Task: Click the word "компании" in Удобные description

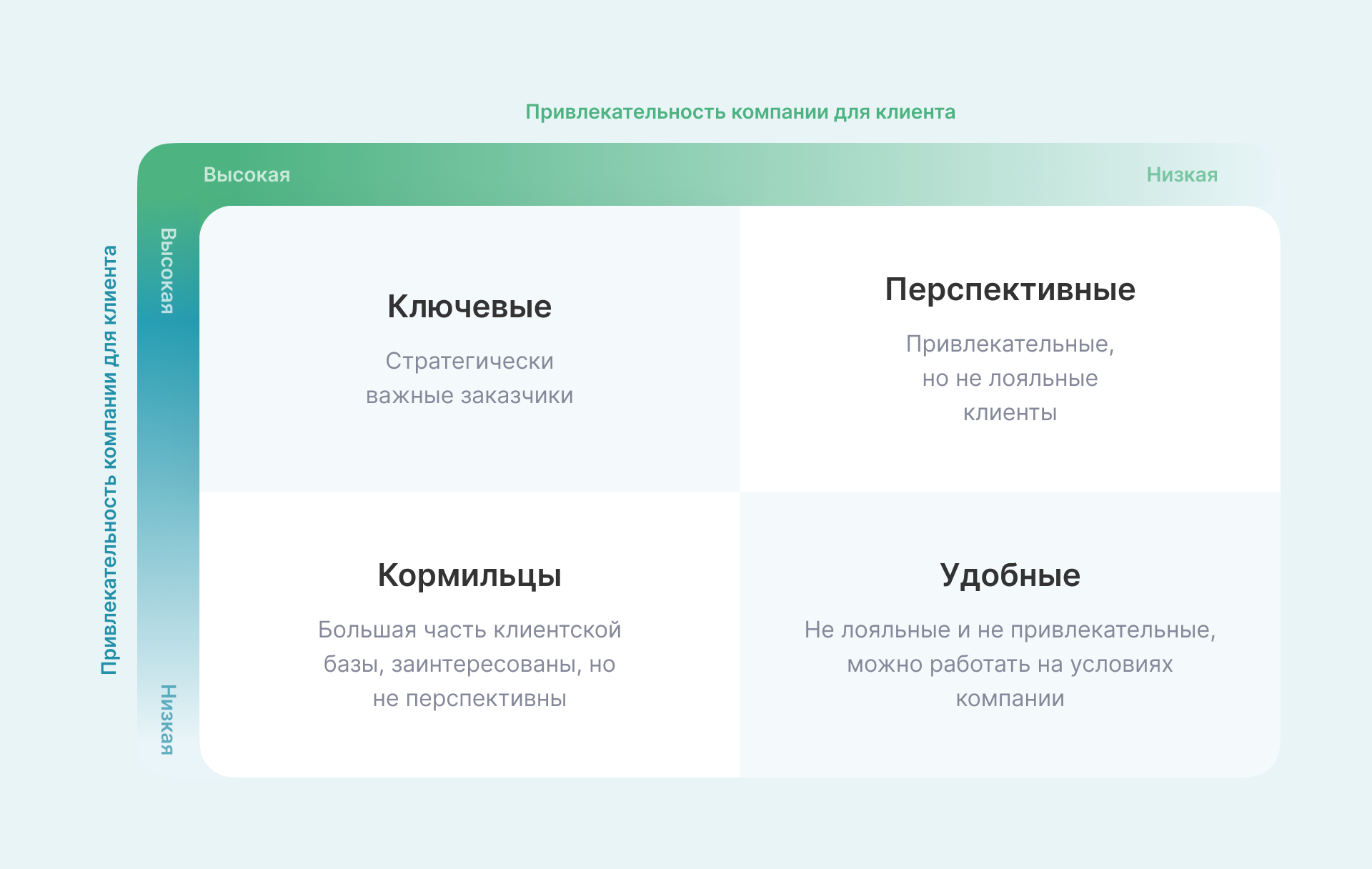Action: [x=1010, y=698]
